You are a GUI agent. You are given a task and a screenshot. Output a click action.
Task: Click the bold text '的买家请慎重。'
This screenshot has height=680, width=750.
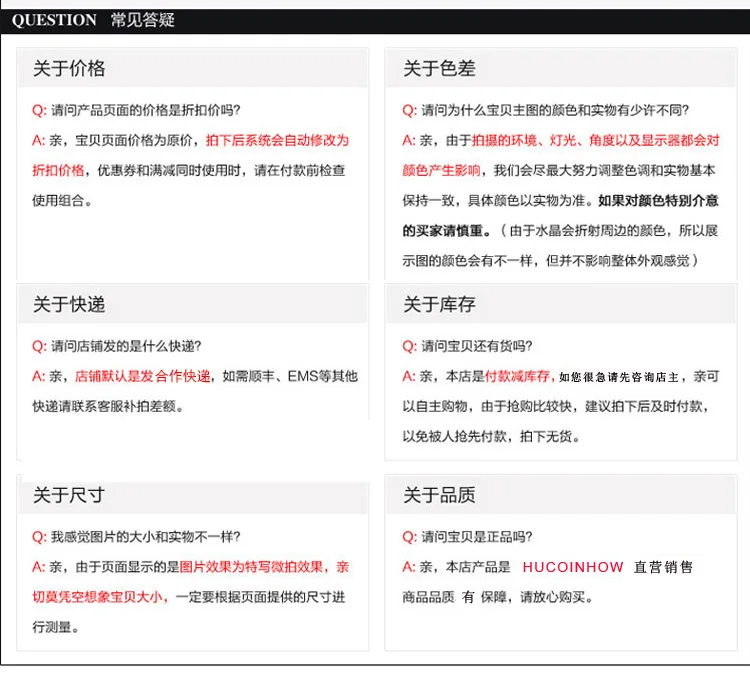446,231
